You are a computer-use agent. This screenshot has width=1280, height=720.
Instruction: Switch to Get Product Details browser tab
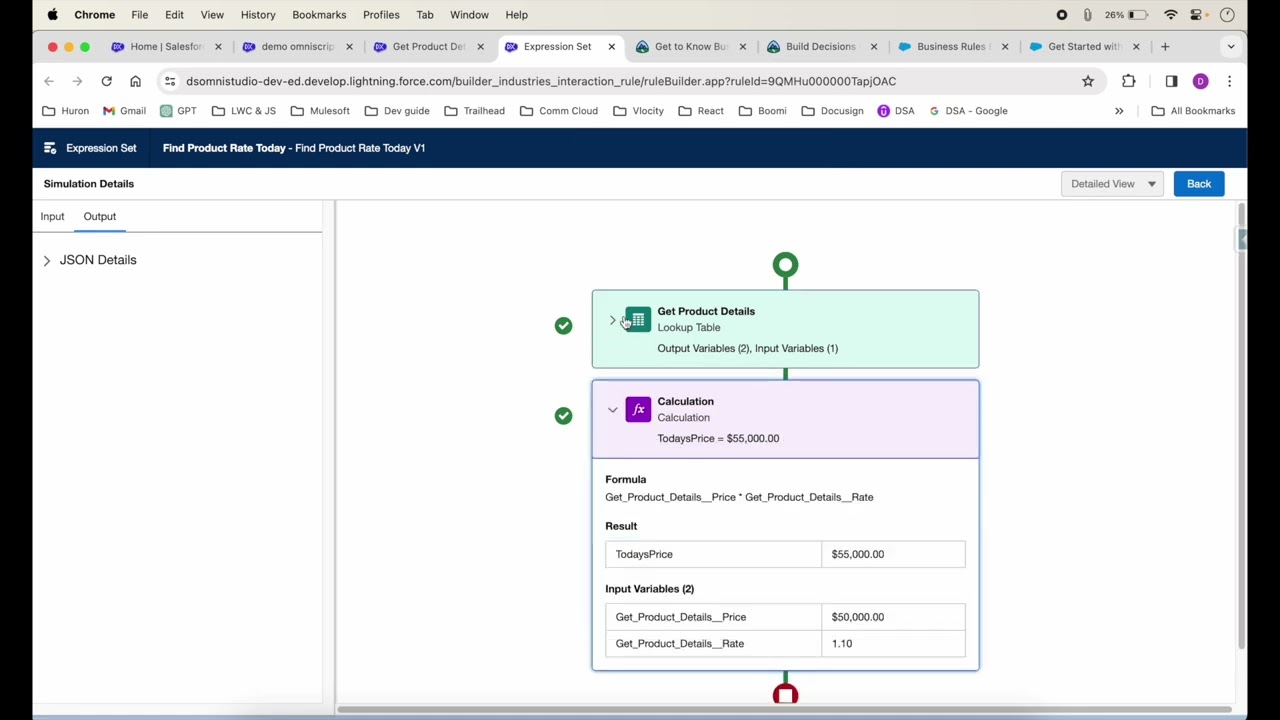428,46
